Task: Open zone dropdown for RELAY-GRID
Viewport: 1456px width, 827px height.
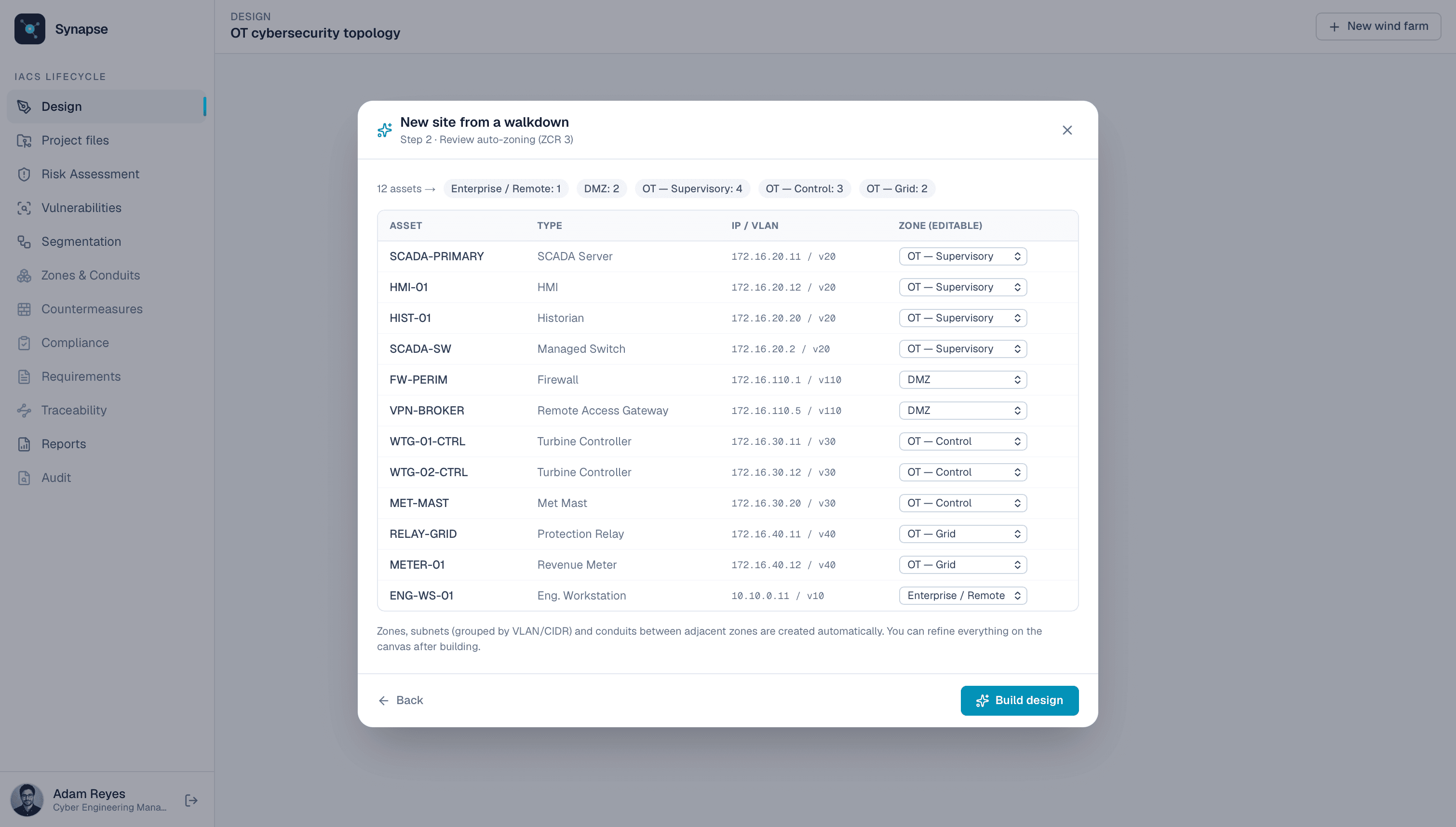Action: tap(963, 534)
